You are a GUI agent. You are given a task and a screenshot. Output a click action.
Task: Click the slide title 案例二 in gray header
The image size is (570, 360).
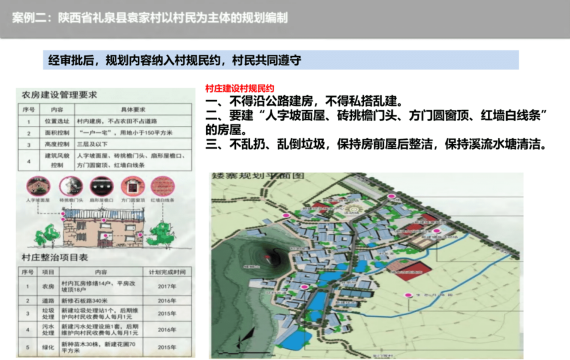tap(150, 17)
